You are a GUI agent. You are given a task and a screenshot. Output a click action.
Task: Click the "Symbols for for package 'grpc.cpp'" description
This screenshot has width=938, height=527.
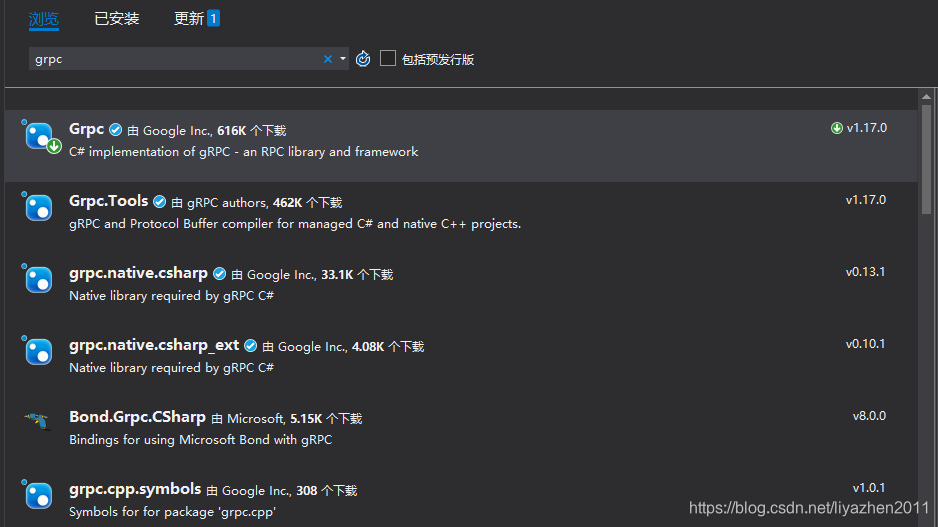[x=172, y=512]
